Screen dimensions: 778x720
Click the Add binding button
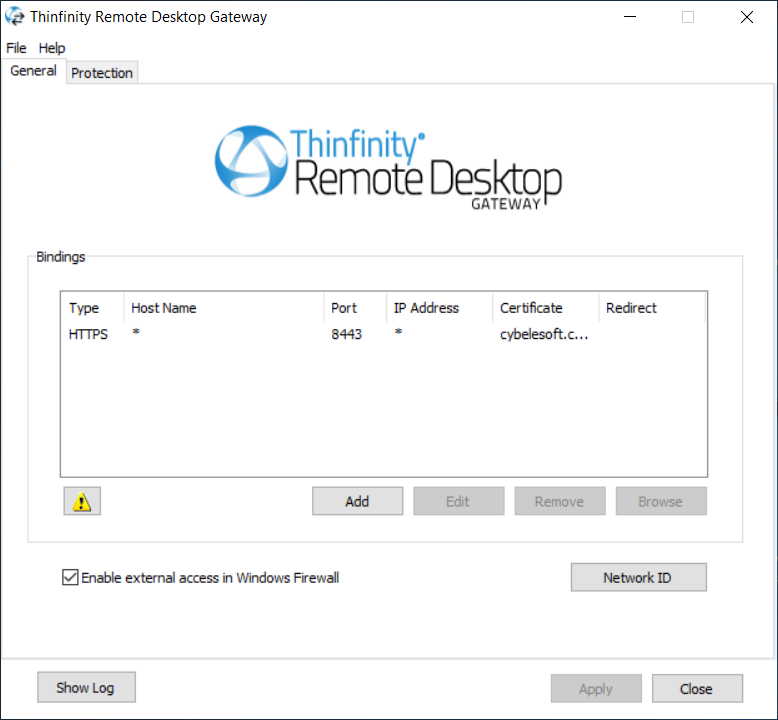pyautogui.click(x=357, y=501)
